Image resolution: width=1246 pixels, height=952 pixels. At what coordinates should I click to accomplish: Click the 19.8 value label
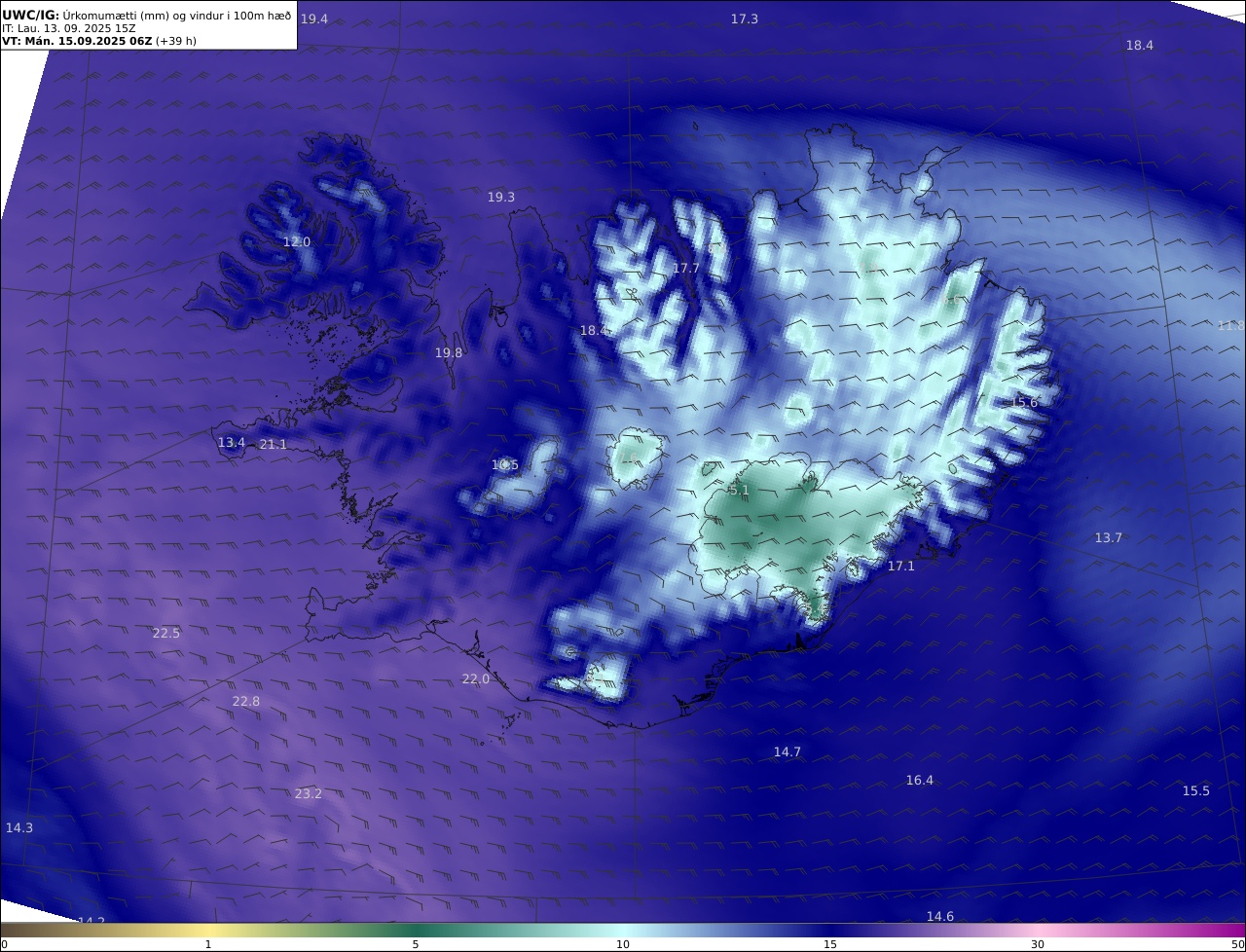[x=449, y=352]
